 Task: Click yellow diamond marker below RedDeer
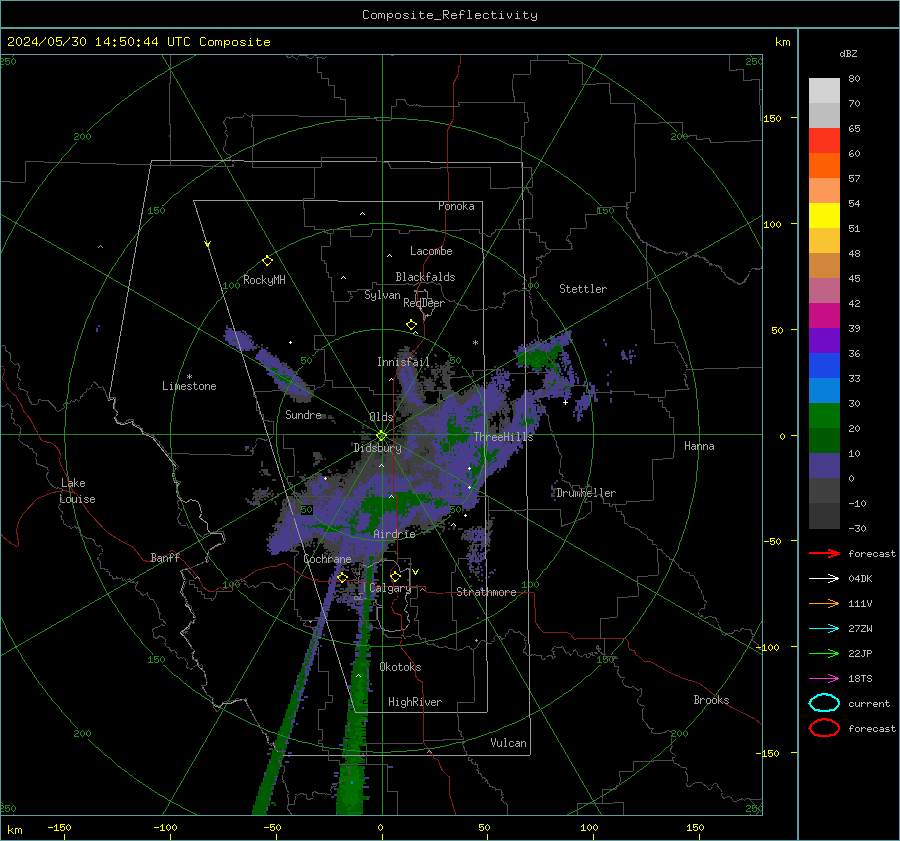click(411, 325)
